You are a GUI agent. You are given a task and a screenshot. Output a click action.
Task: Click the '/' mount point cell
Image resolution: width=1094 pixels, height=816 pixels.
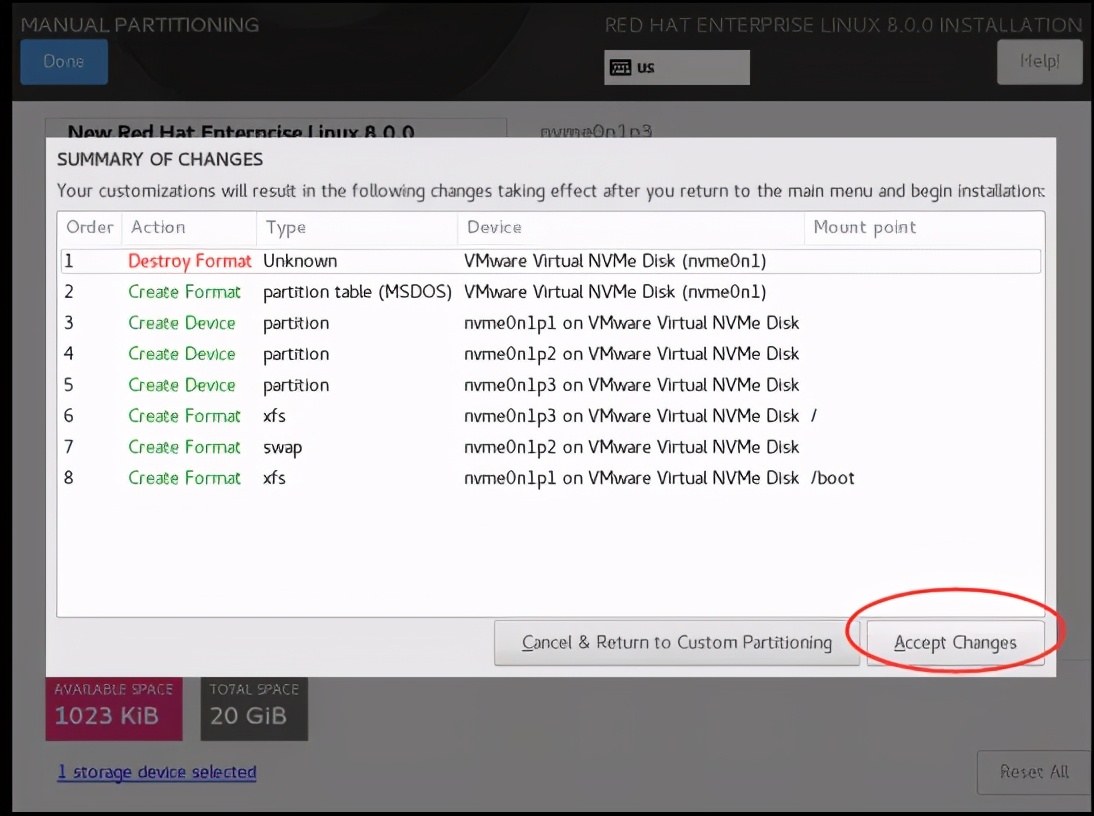click(x=814, y=416)
